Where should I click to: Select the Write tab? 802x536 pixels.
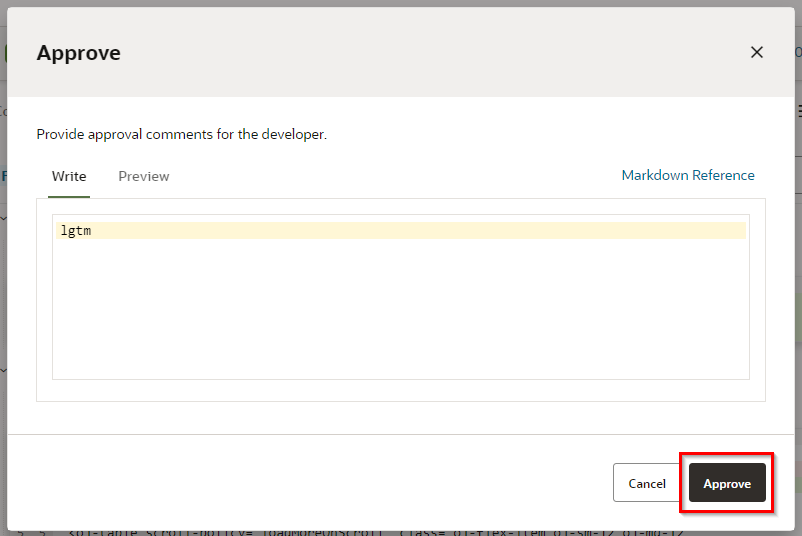point(69,176)
